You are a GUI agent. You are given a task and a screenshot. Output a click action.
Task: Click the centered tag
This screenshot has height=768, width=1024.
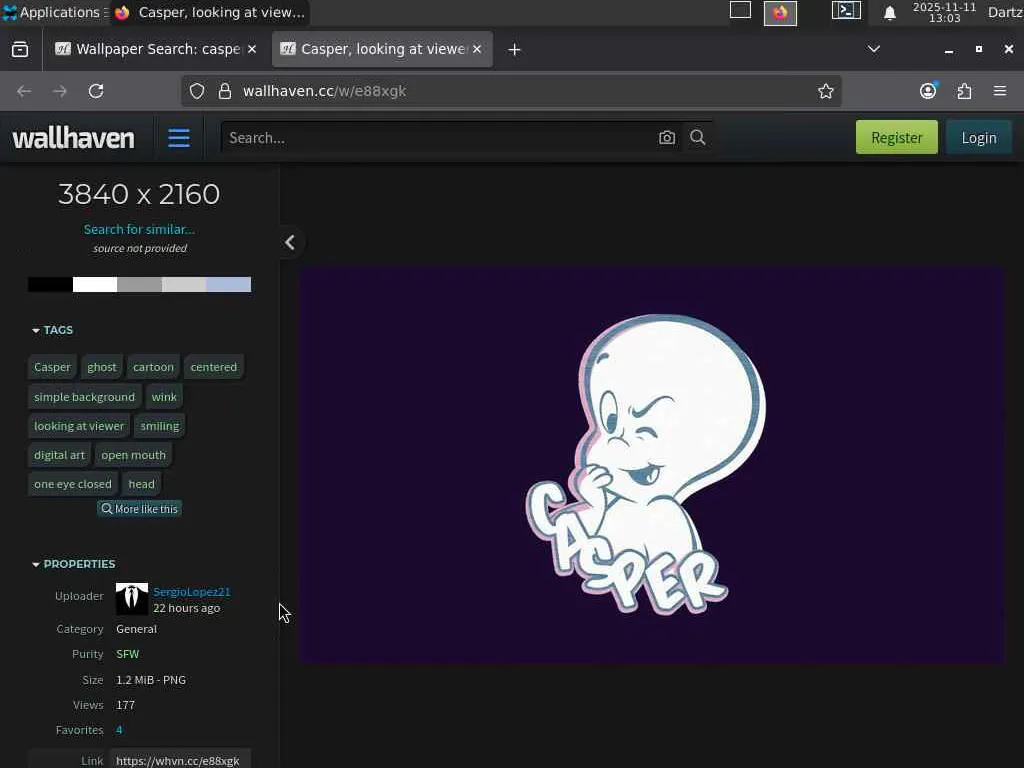[x=214, y=367]
